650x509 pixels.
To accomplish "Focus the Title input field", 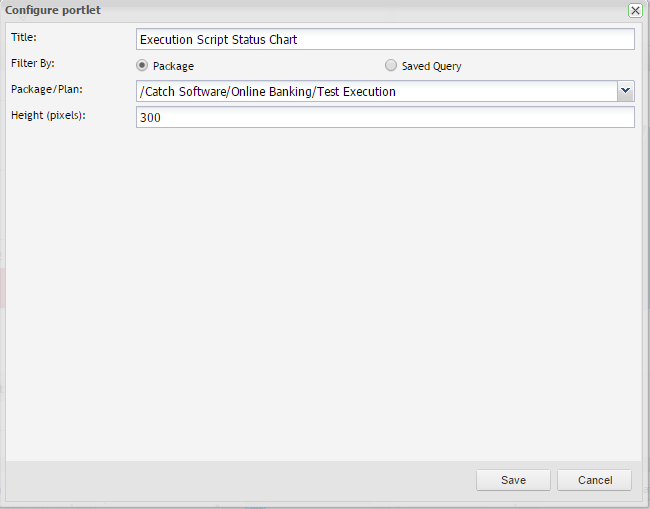I will [385, 40].
